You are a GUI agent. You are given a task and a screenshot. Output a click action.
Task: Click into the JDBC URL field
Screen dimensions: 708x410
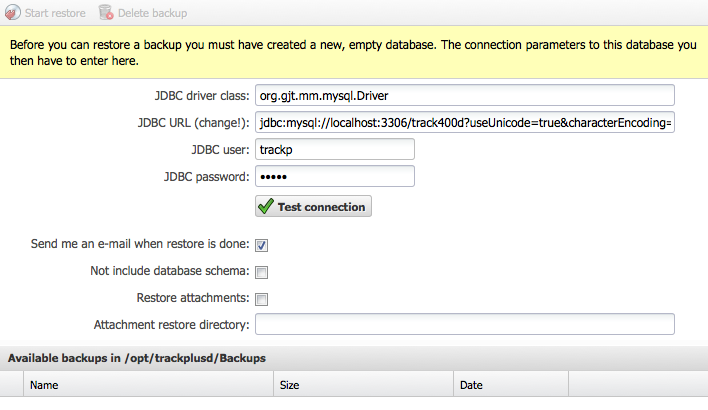click(x=465, y=122)
